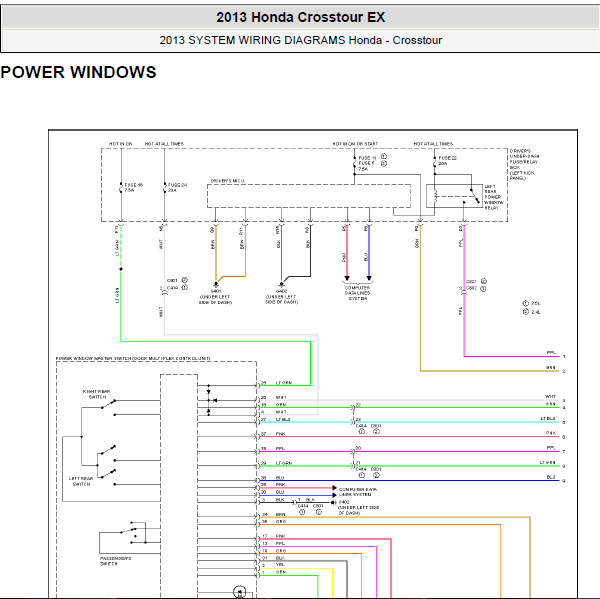Click 'PPL' wire label at pin 38
The image size is (600, 599).
tap(280, 448)
